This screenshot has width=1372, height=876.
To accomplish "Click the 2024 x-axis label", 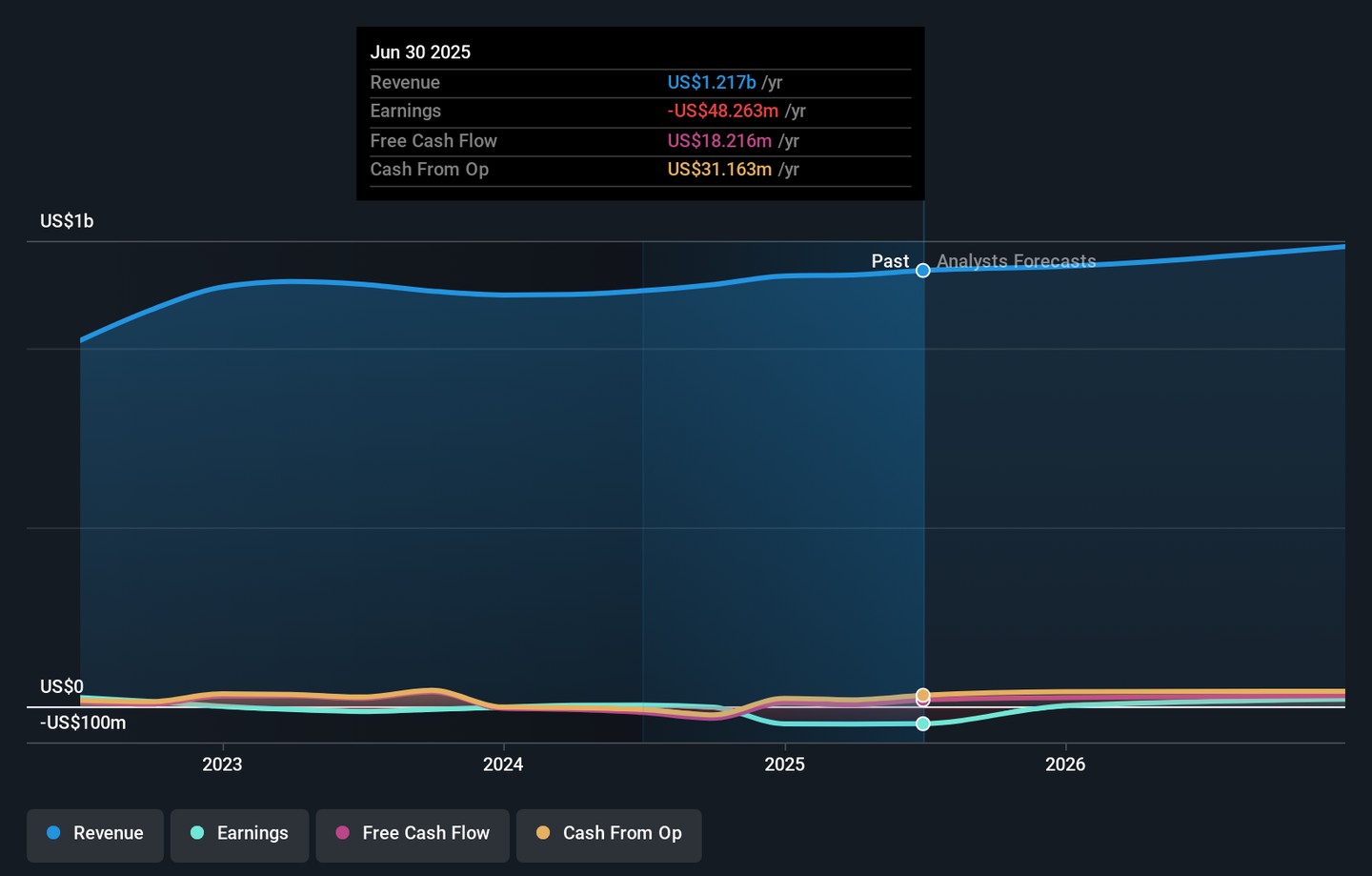I will click(503, 764).
